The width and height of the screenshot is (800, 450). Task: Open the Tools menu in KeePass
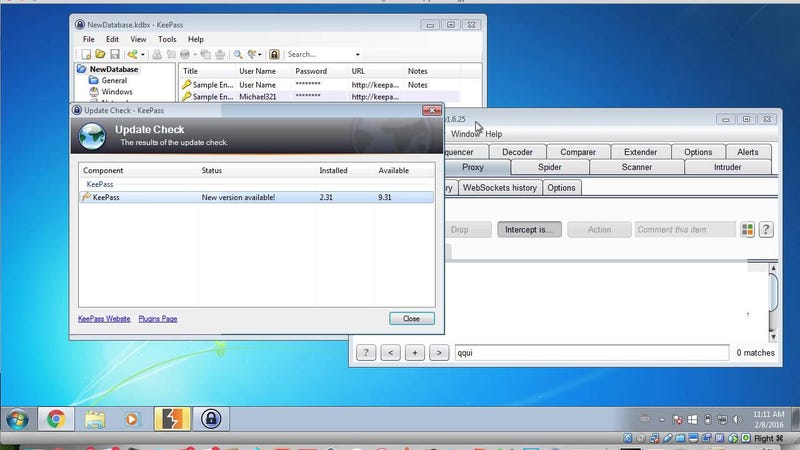coord(167,39)
